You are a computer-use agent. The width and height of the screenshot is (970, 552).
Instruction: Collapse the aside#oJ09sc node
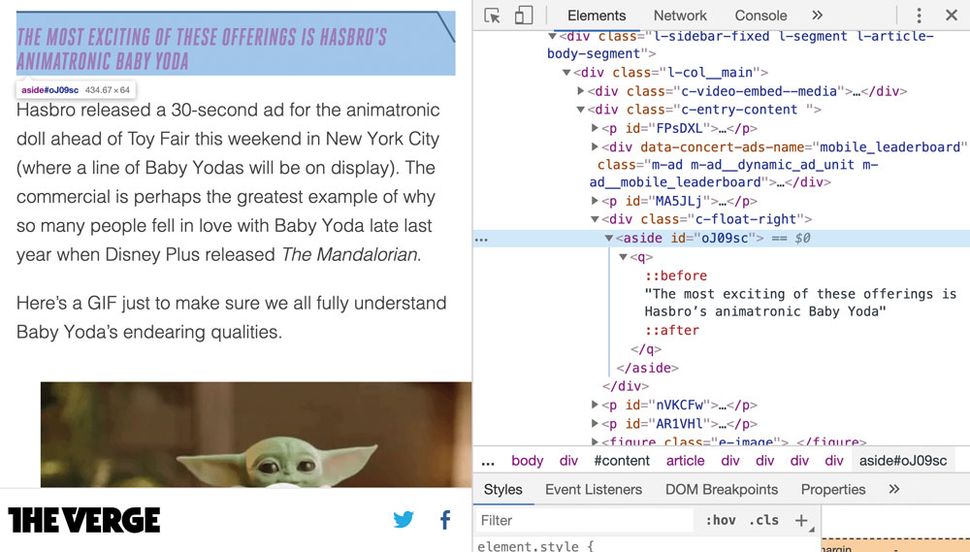click(609, 238)
